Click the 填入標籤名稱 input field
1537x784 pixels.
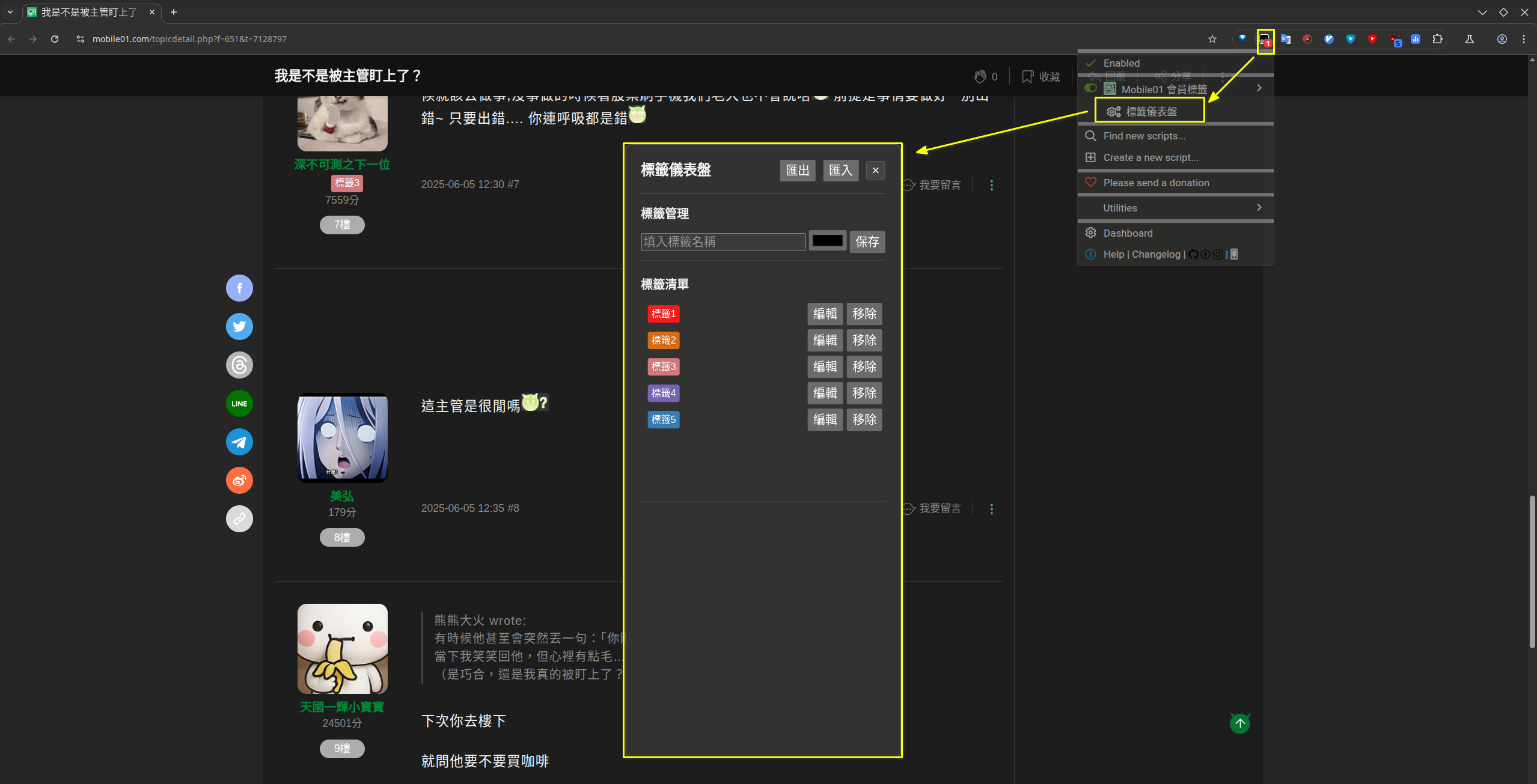click(x=723, y=242)
